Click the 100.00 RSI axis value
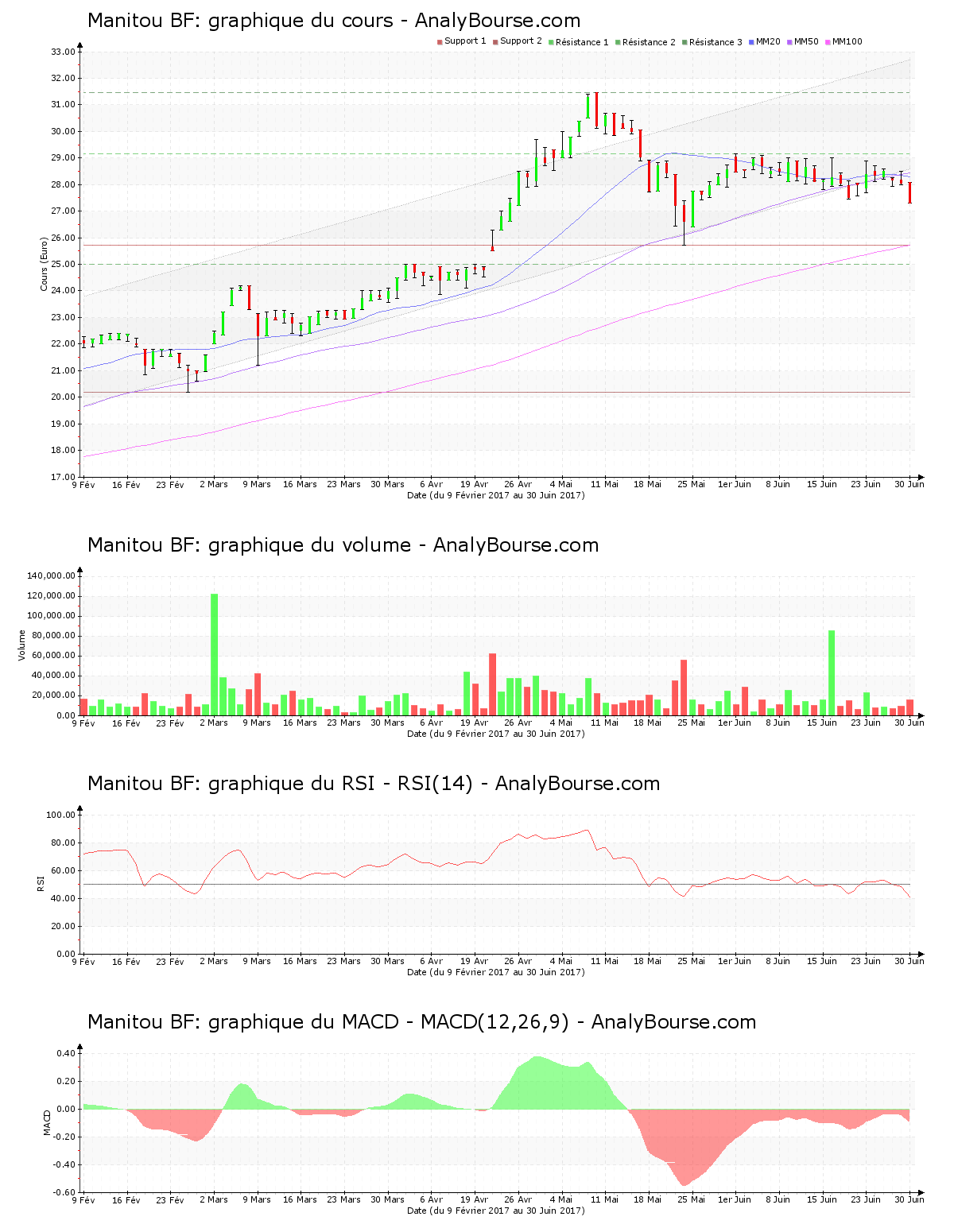Image resolution: width=954 pixels, height=1232 pixels. click(x=60, y=815)
